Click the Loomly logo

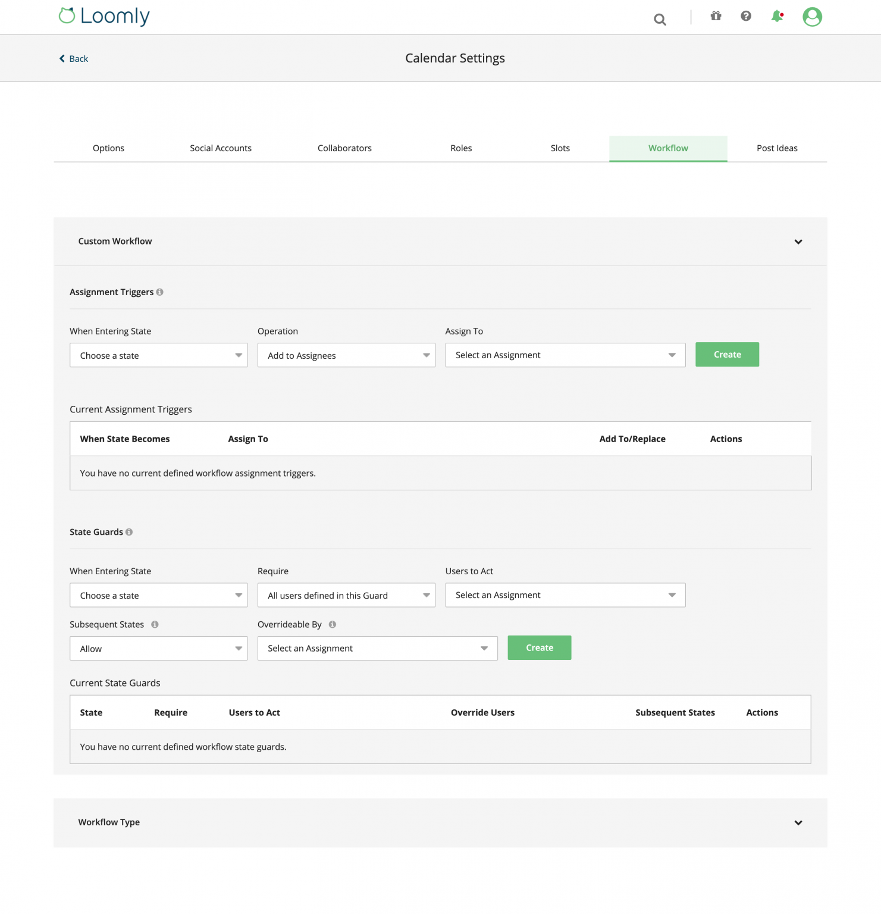[x=103, y=16]
